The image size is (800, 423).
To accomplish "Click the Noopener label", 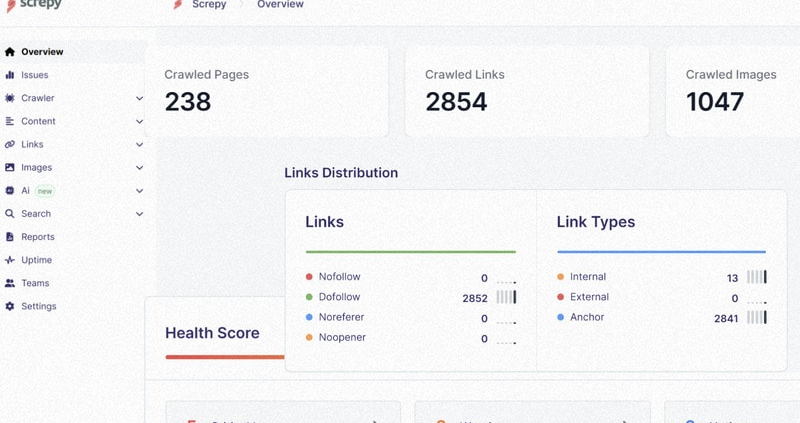I will pyautogui.click(x=342, y=337).
